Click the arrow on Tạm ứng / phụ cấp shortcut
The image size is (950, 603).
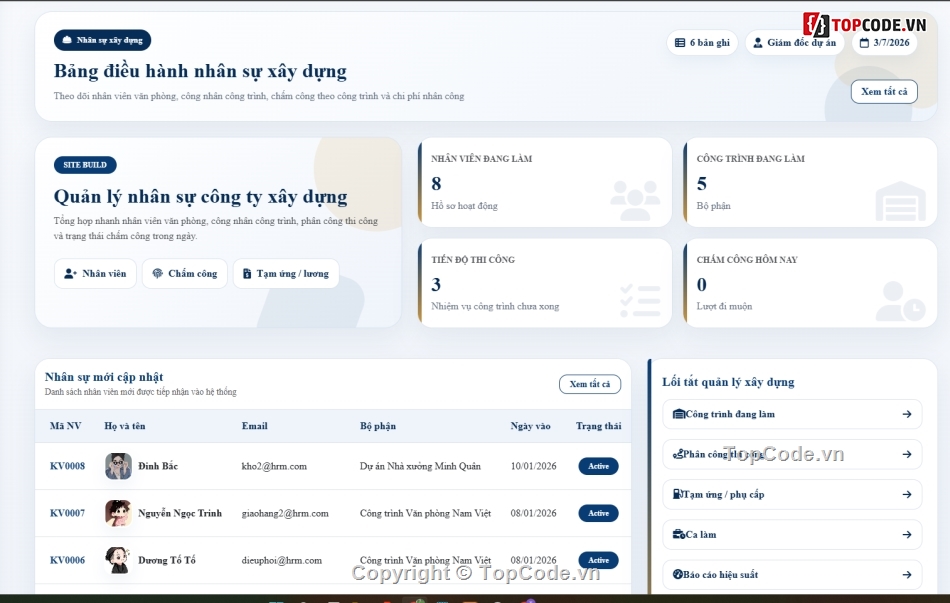(907, 495)
